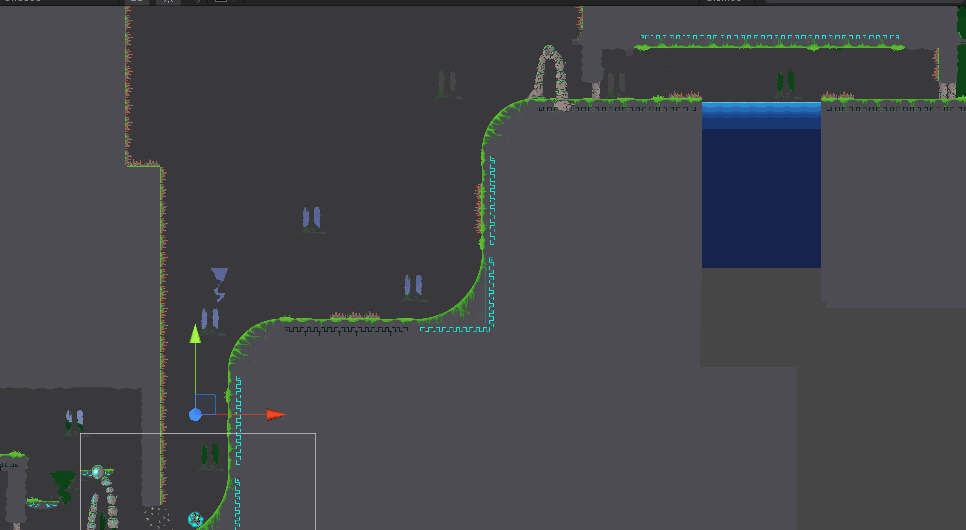Click the blue circle at the gizmo origin

(x=195, y=415)
